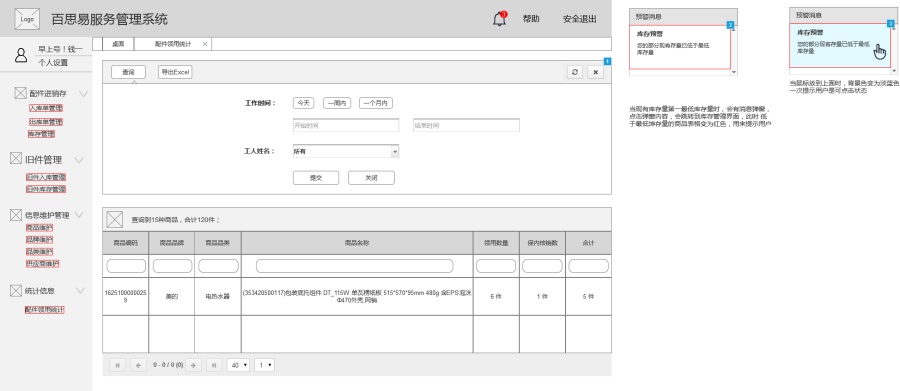
Task: Go to previous page arrow
Action: [x=138, y=365]
